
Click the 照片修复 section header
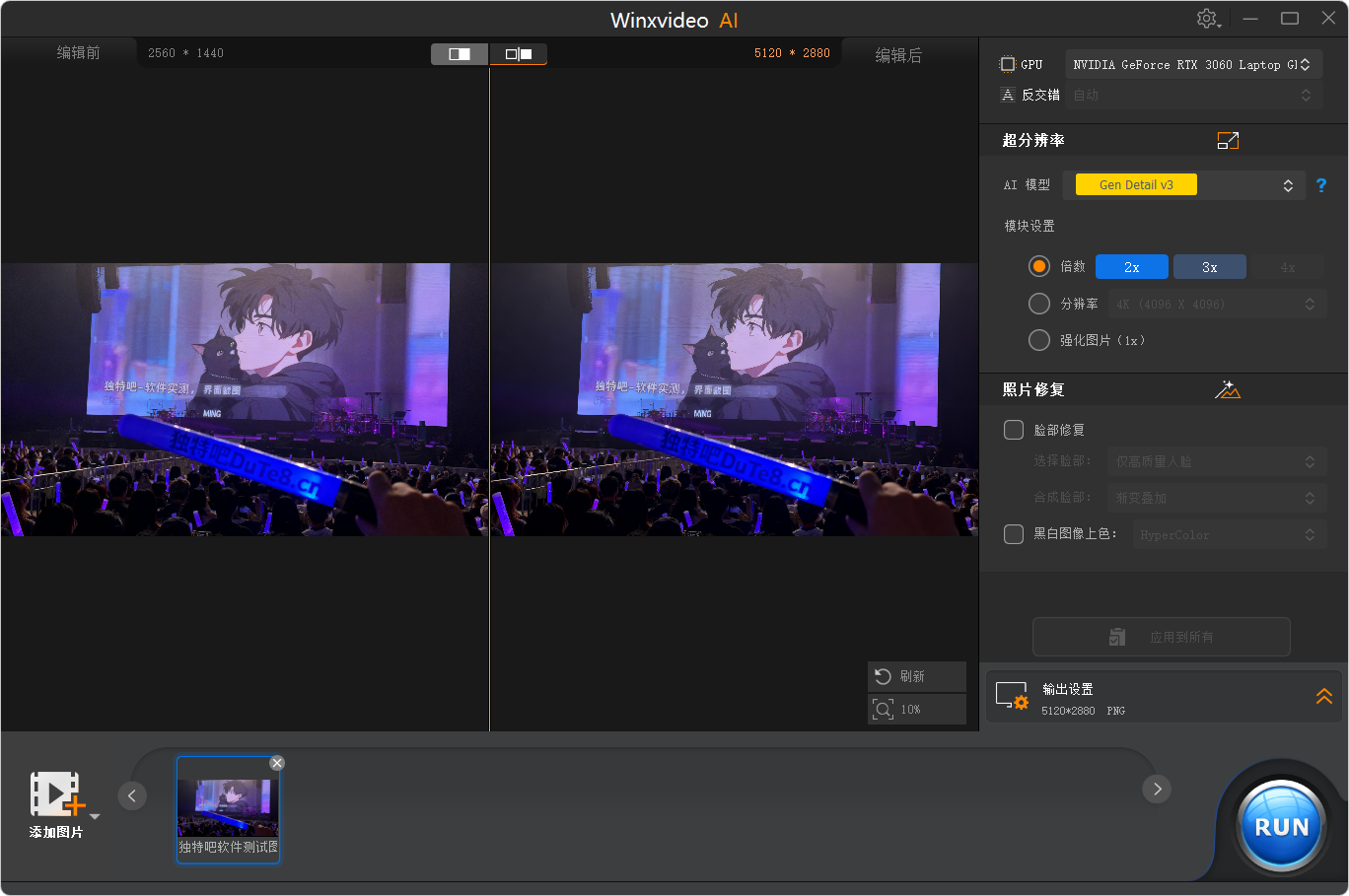[1033, 389]
